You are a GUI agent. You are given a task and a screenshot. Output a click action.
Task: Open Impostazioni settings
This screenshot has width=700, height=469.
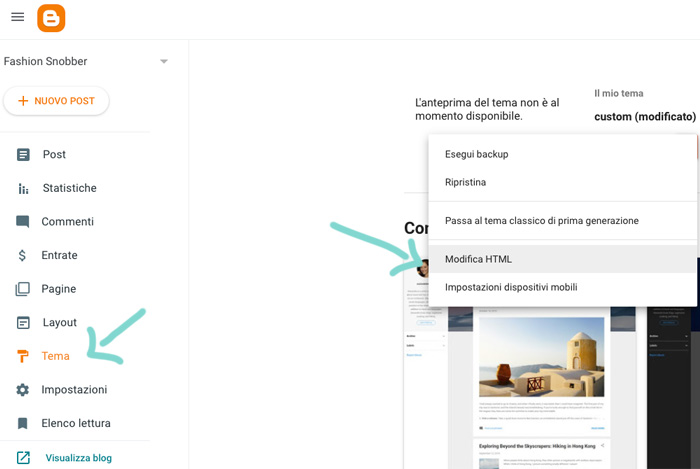pyautogui.click(x=74, y=390)
